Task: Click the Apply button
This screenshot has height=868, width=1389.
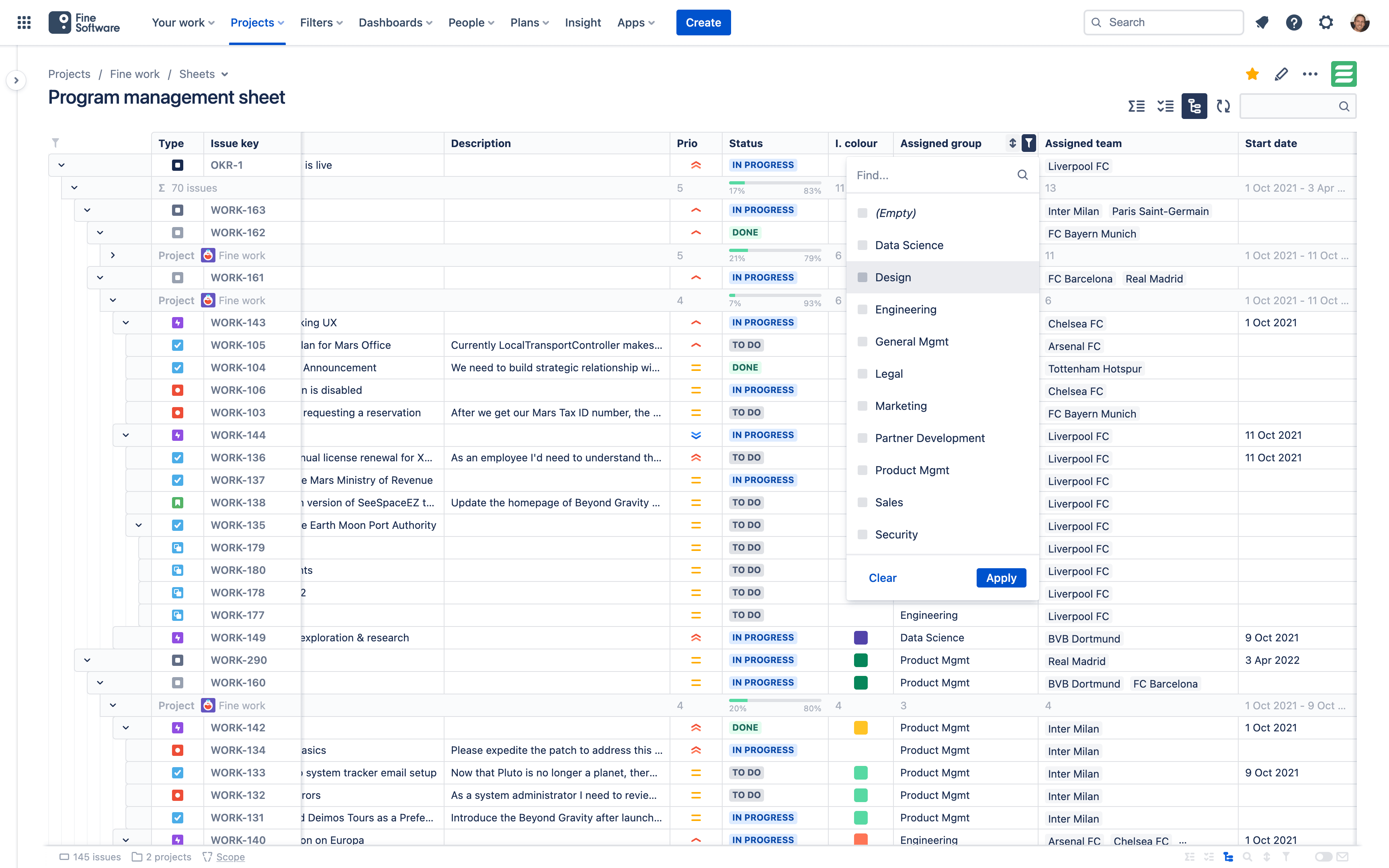Action: click(x=1001, y=578)
